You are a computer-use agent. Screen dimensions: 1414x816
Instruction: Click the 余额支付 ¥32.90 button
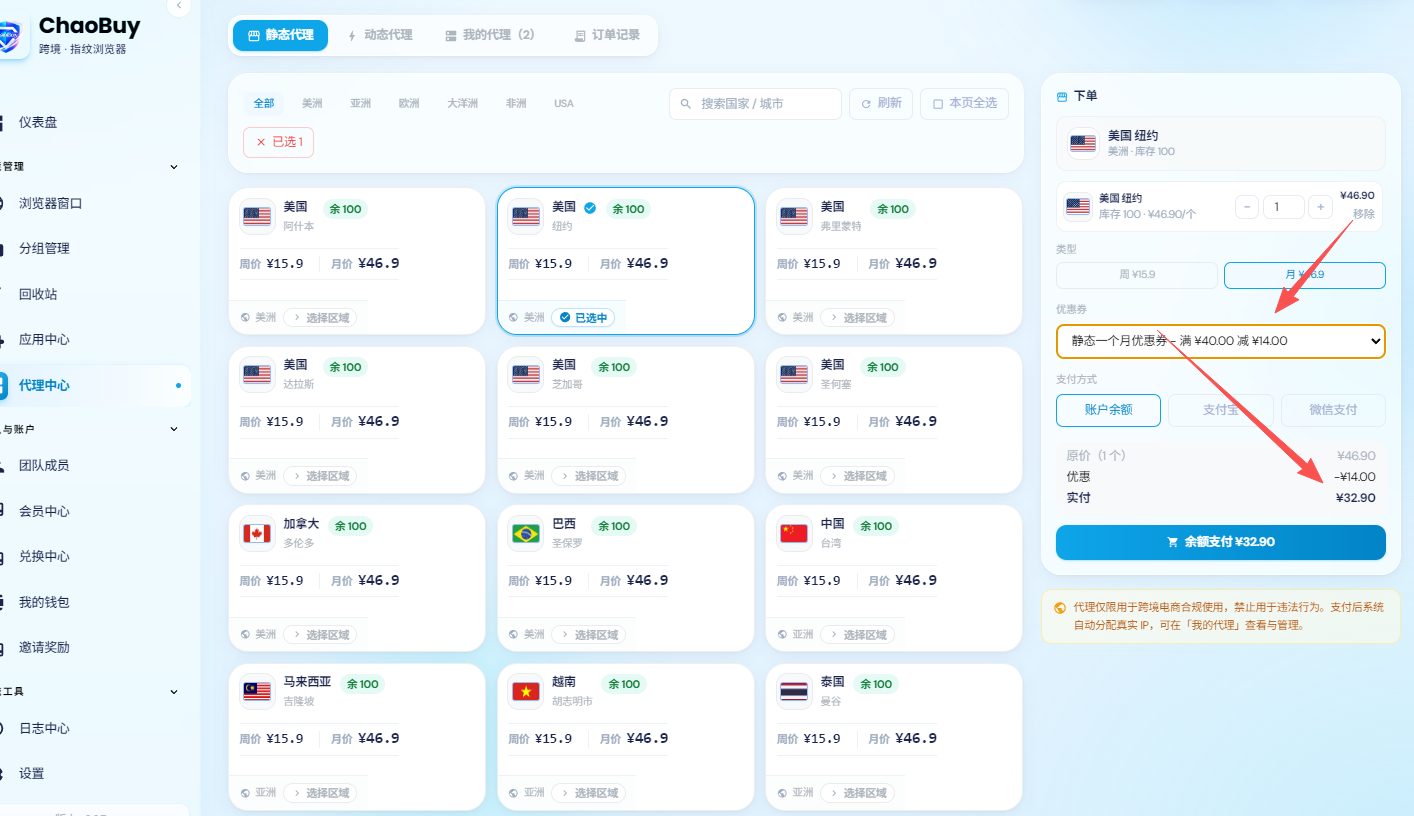[x=1221, y=542]
